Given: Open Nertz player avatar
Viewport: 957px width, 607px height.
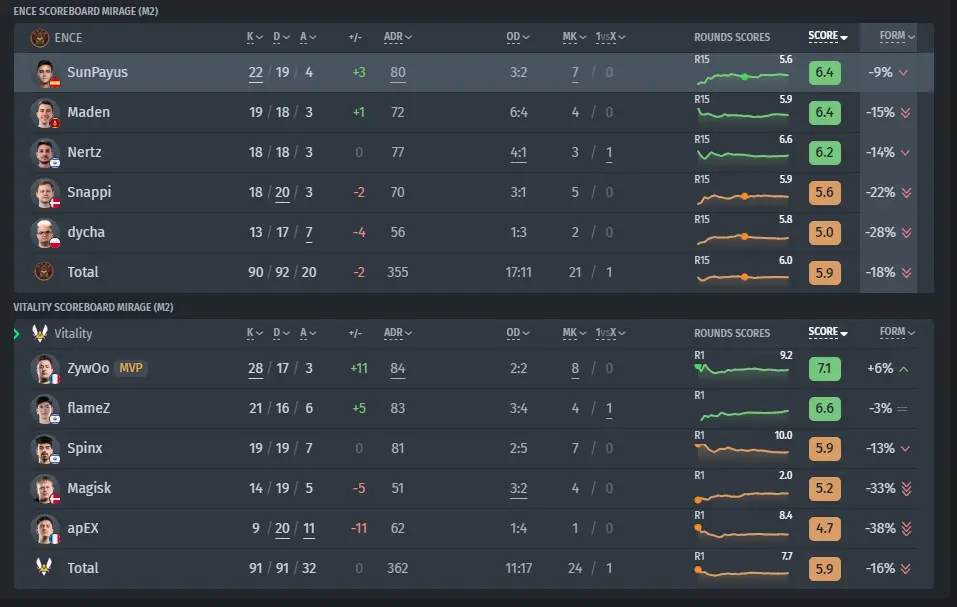Looking at the screenshot, I should pos(45,153).
